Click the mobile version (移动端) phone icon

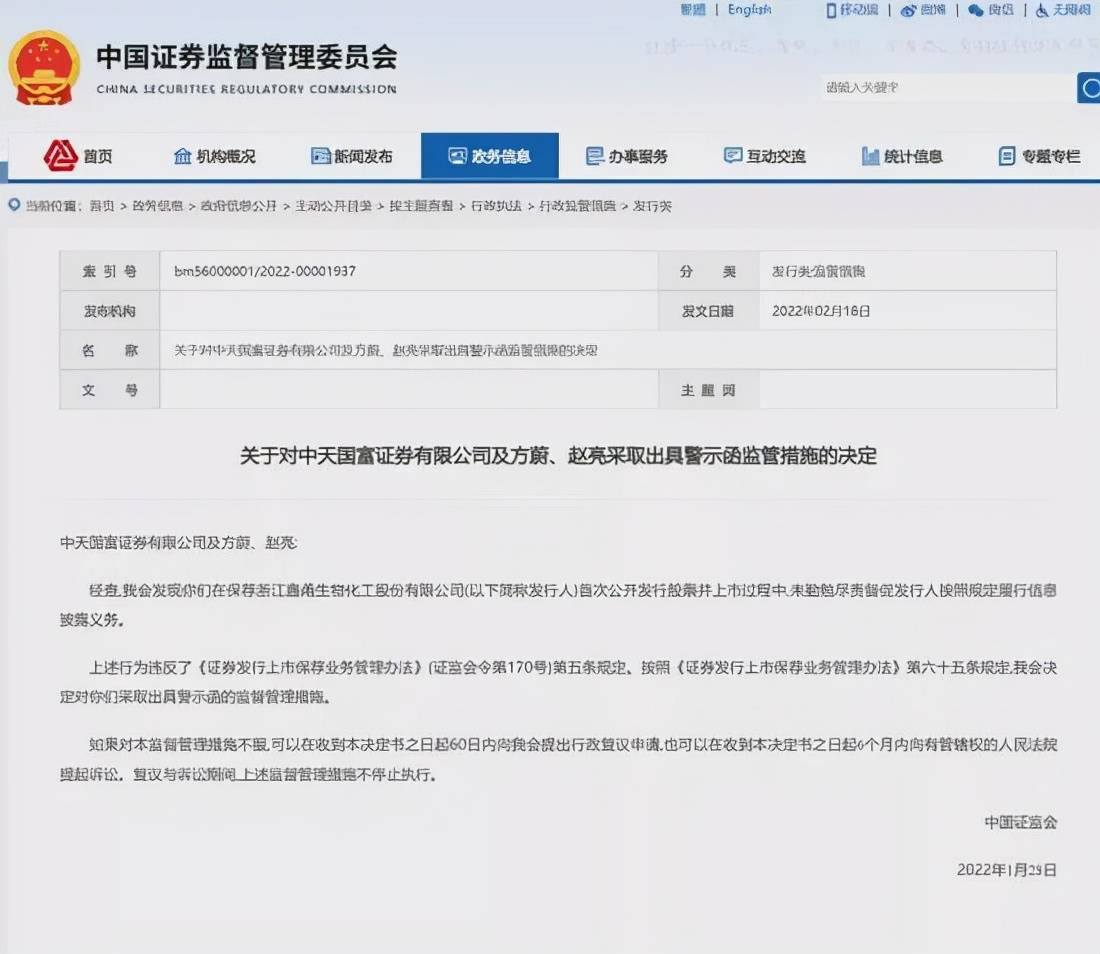(x=832, y=10)
